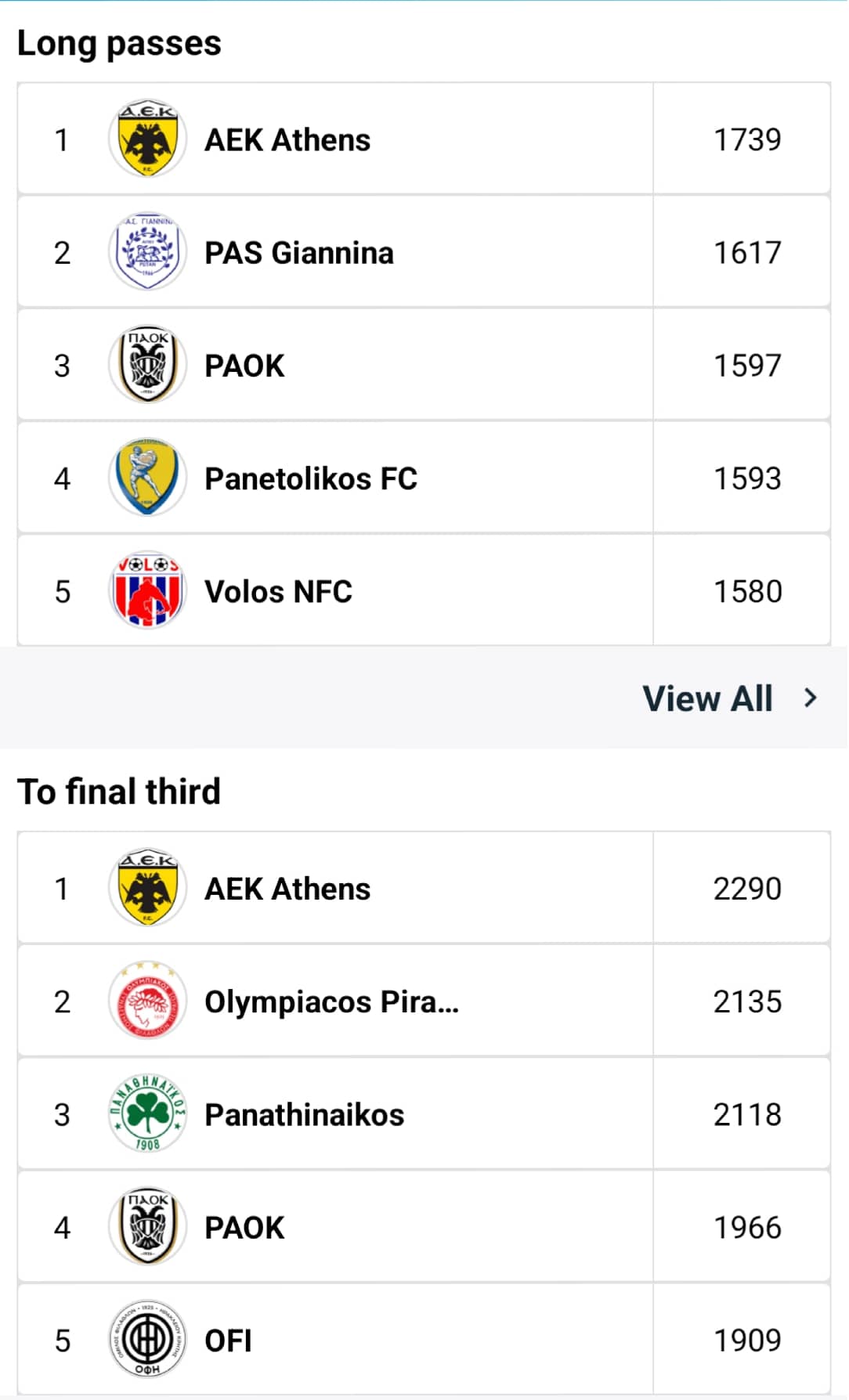
Task: Open Panathinaikos team name link
Action: point(304,1115)
